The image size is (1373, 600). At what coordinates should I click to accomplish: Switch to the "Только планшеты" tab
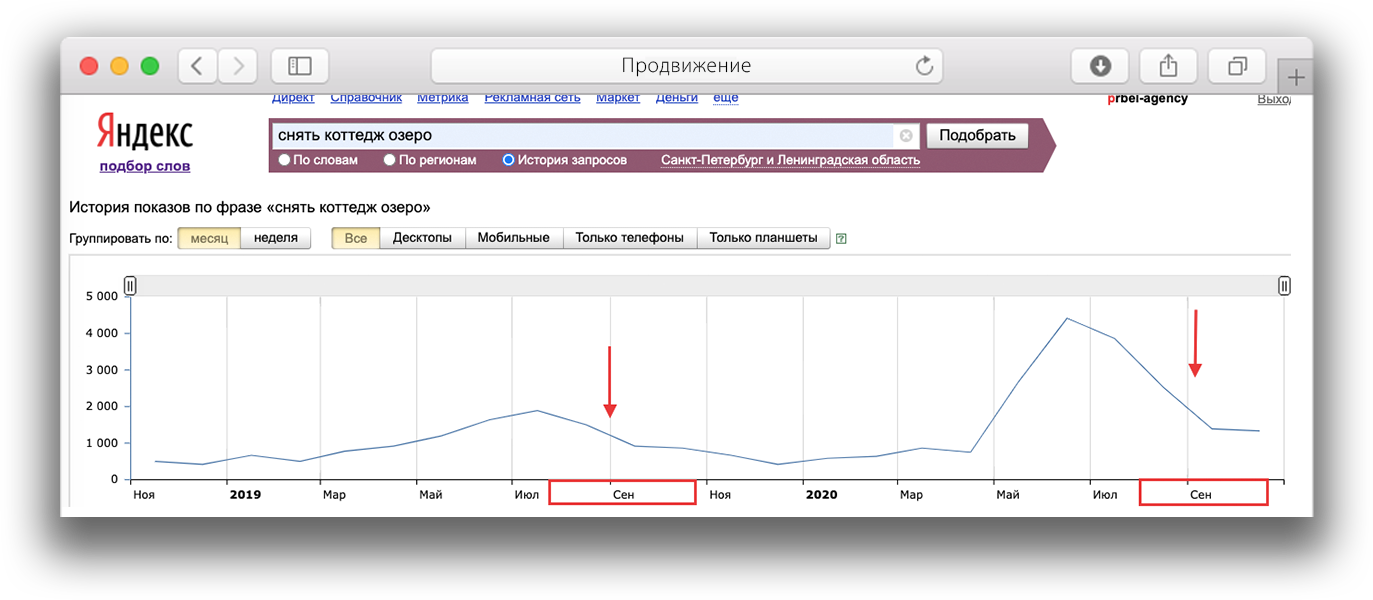click(763, 238)
